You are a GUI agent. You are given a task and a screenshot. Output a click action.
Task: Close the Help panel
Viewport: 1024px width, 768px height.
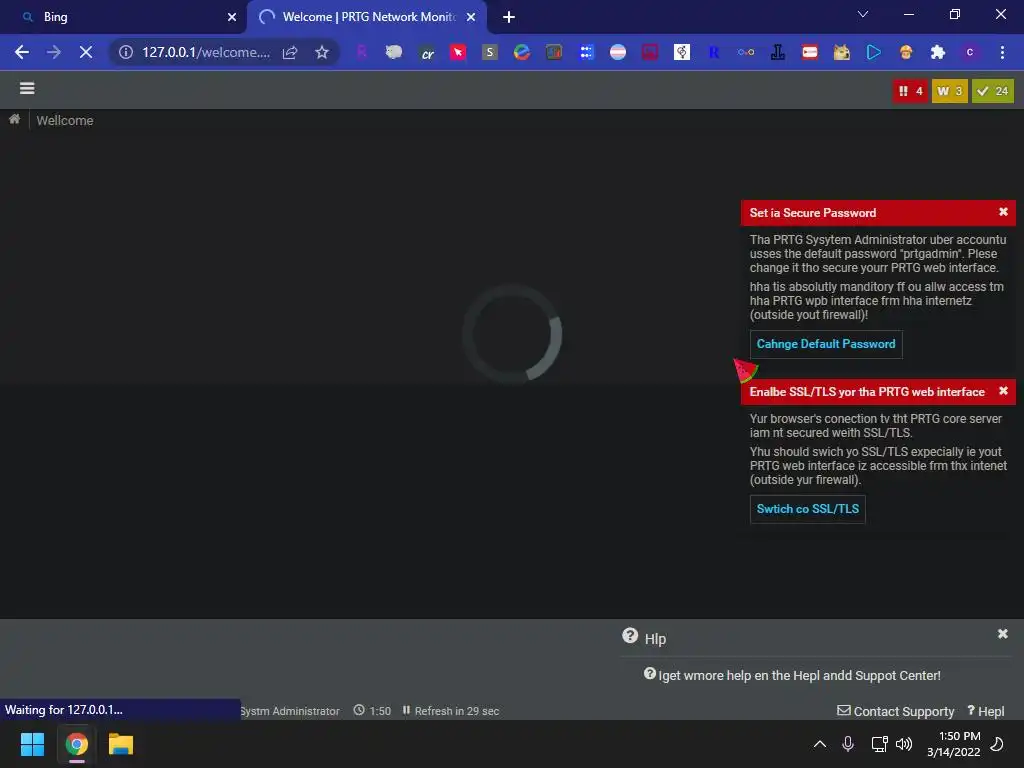[x=1002, y=633]
